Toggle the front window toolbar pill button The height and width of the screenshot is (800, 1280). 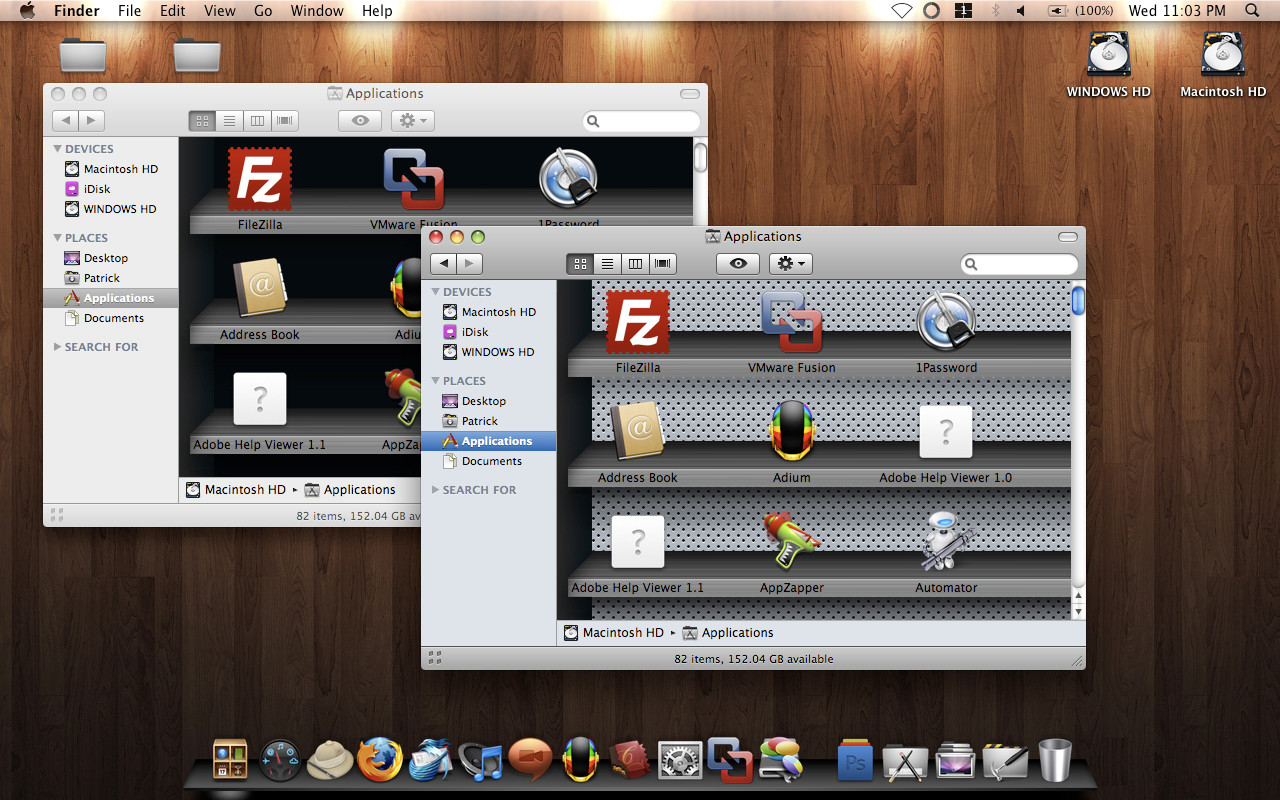tap(1068, 237)
